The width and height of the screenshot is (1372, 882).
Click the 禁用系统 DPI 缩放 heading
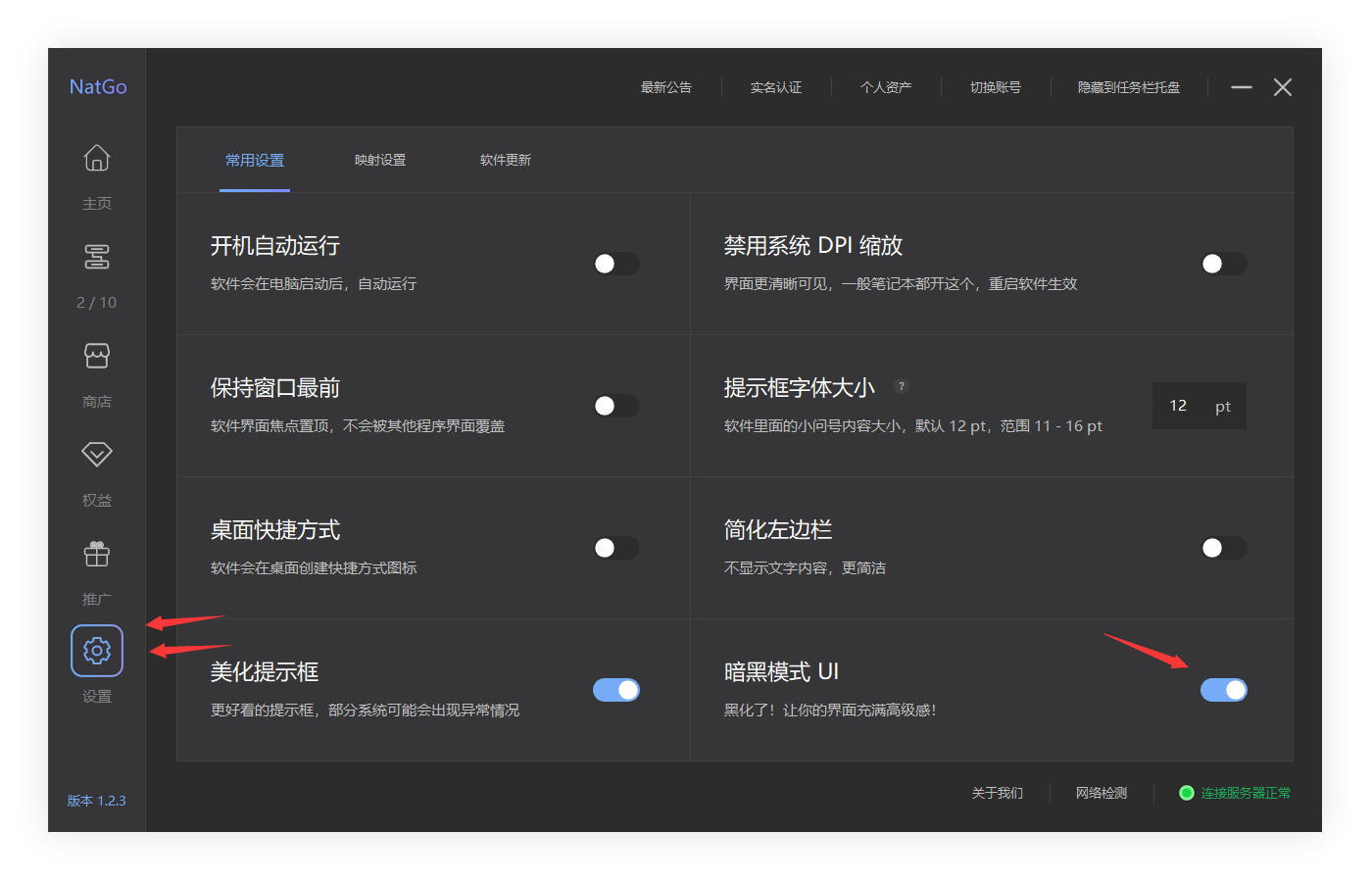tap(813, 246)
